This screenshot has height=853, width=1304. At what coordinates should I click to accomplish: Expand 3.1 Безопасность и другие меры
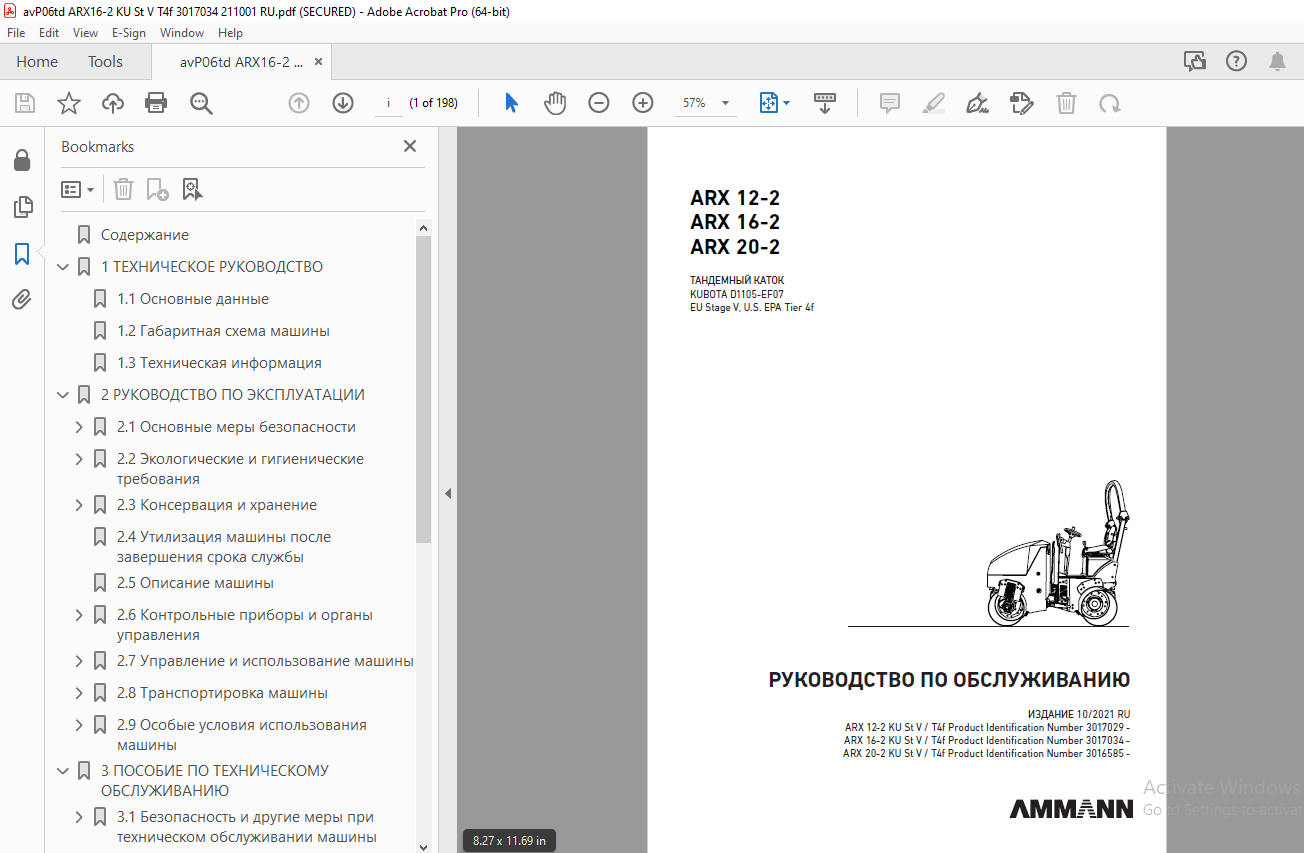(x=79, y=817)
